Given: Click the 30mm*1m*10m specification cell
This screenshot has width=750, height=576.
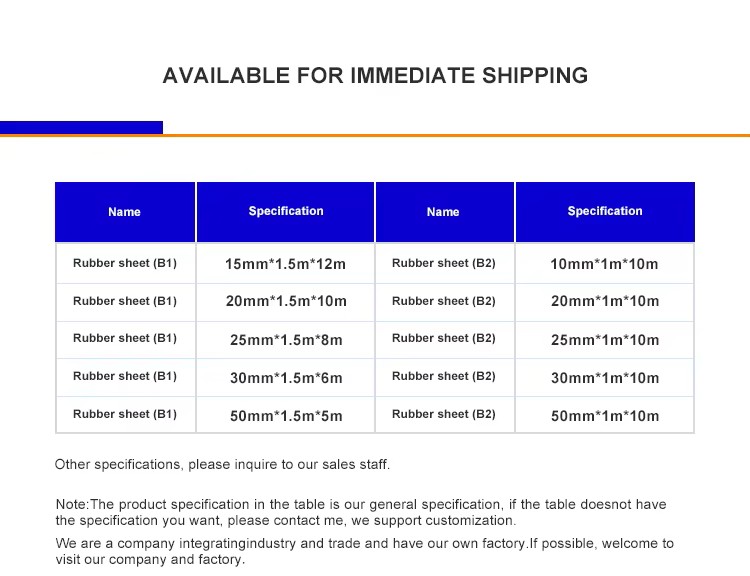Looking at the screenshot, I should point(605,378).
